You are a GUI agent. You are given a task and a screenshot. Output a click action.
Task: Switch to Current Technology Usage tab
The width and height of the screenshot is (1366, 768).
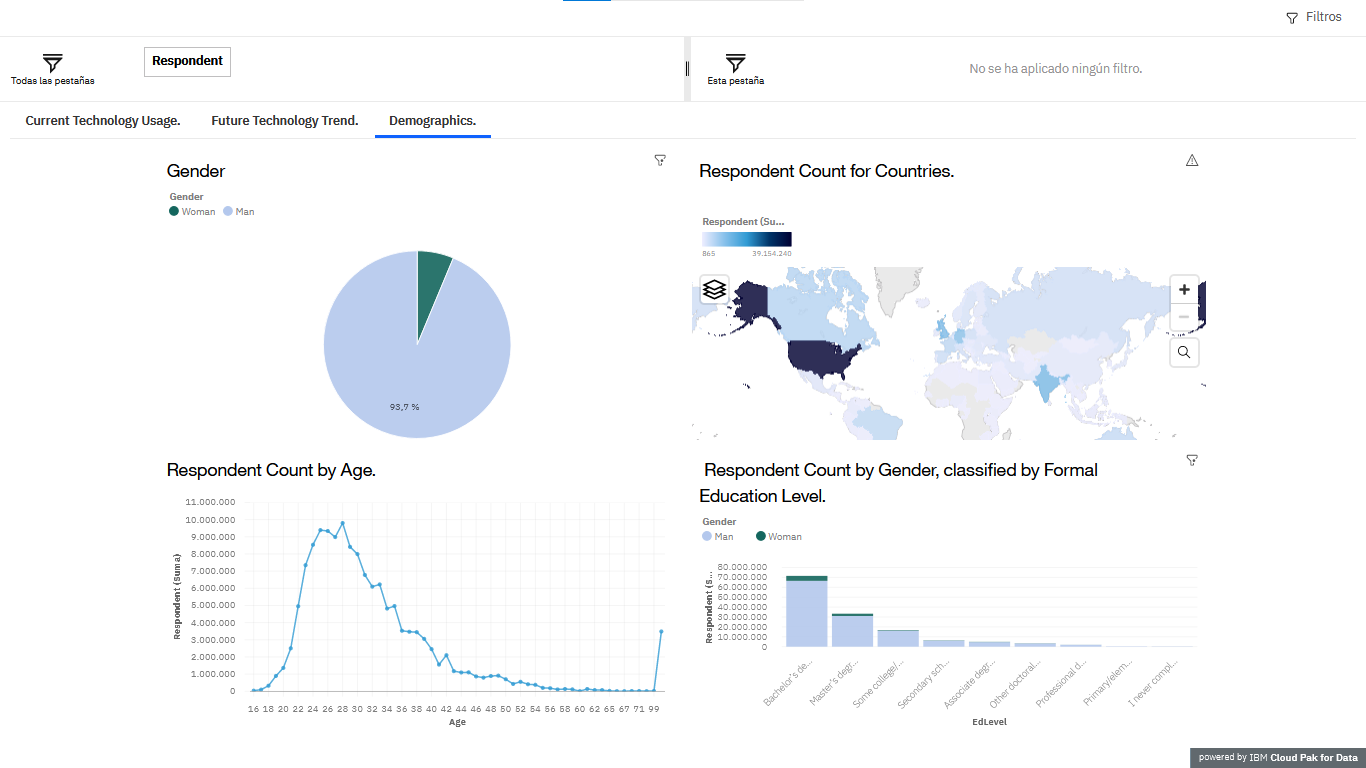(103, 121)
